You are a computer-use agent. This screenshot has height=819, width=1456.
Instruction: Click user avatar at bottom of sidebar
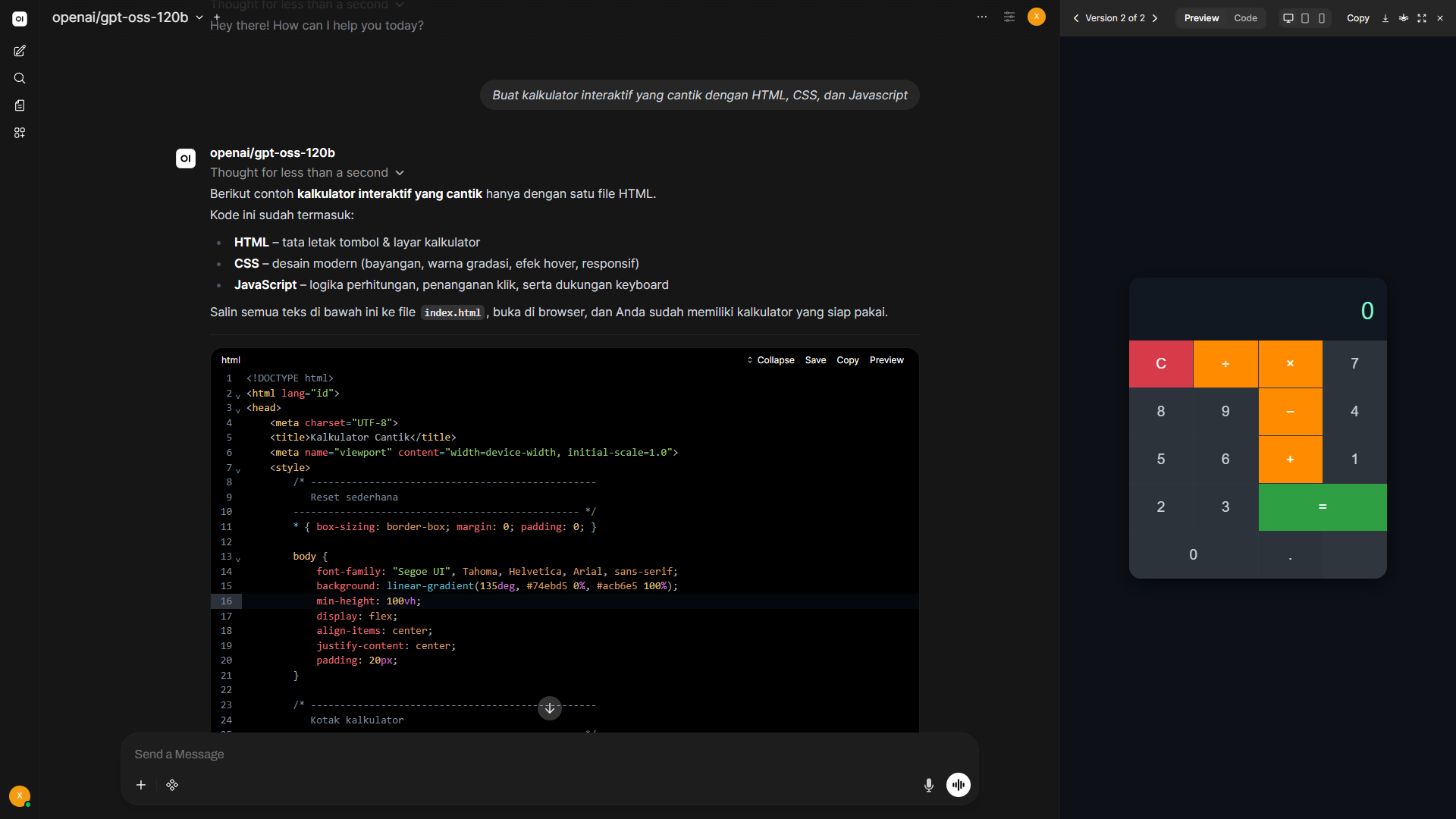click(x=20, y=795)
